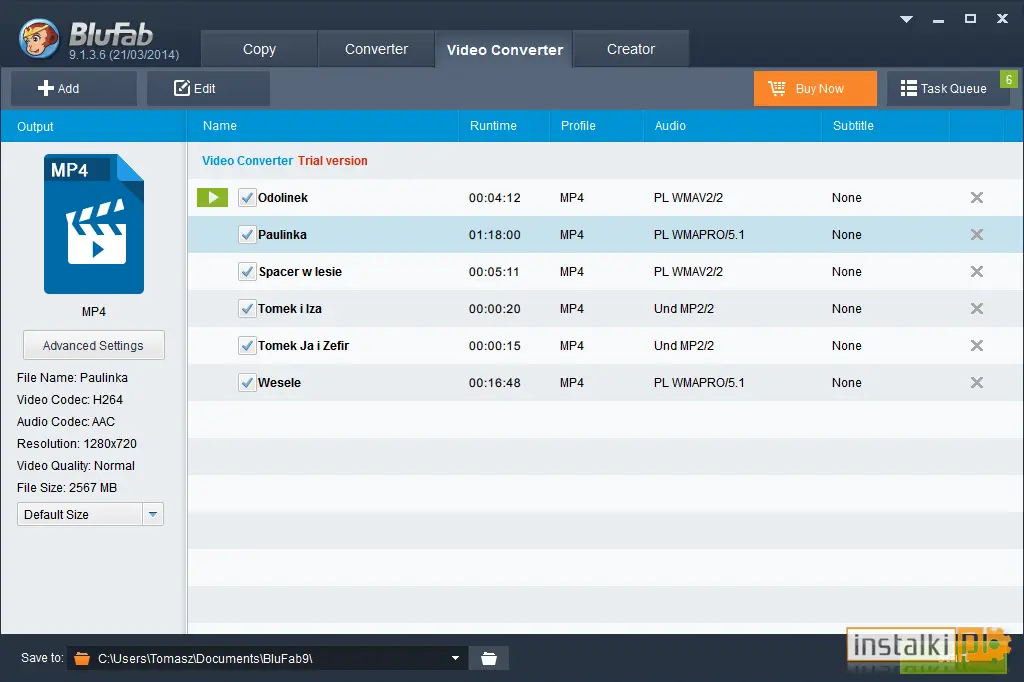
Task: Click the Video Converter Trial version label
Action: 285,161
